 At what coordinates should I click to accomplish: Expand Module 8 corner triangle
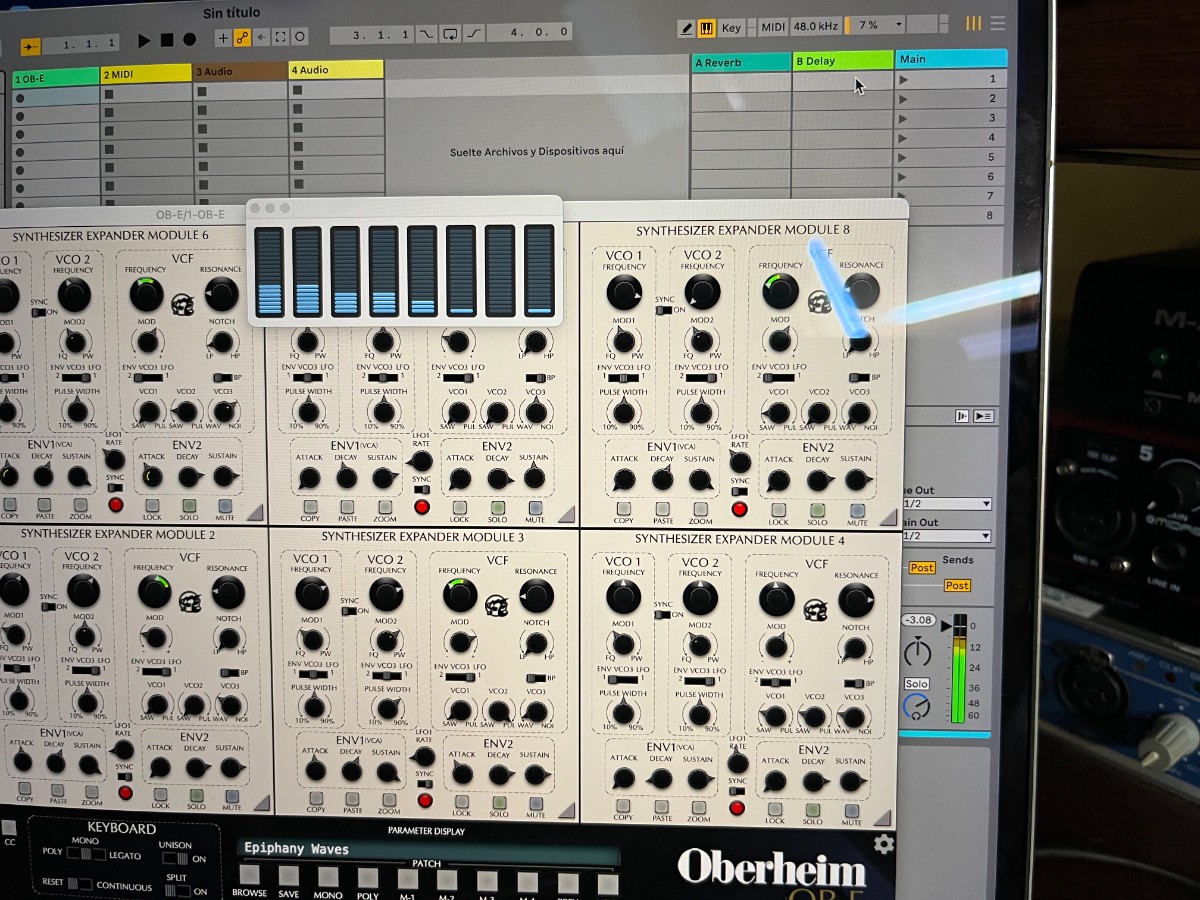point(888,517)
